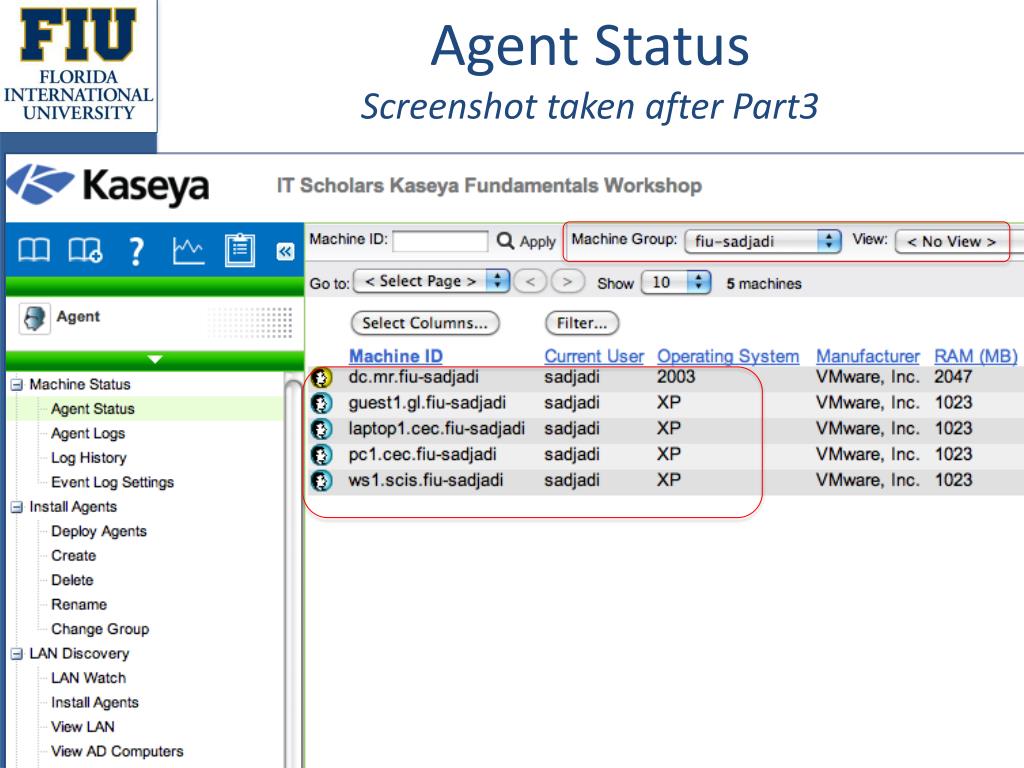
Task: Open the Show 10 rows dropdown
Action: coord(675,282)
